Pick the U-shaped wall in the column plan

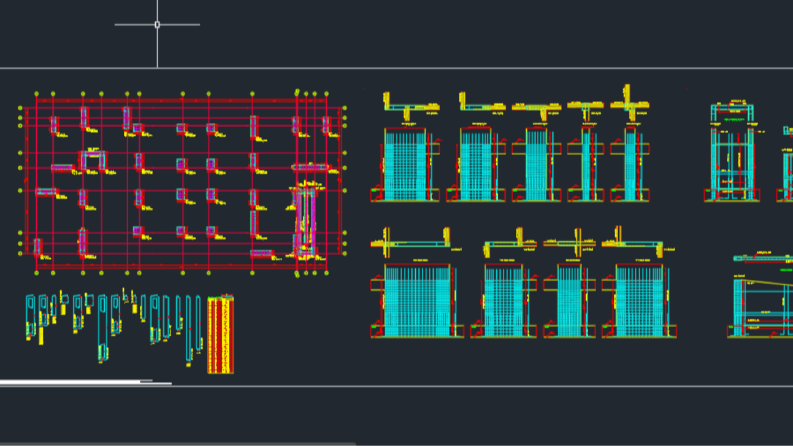pyautogui.click(x=93, y=159)
